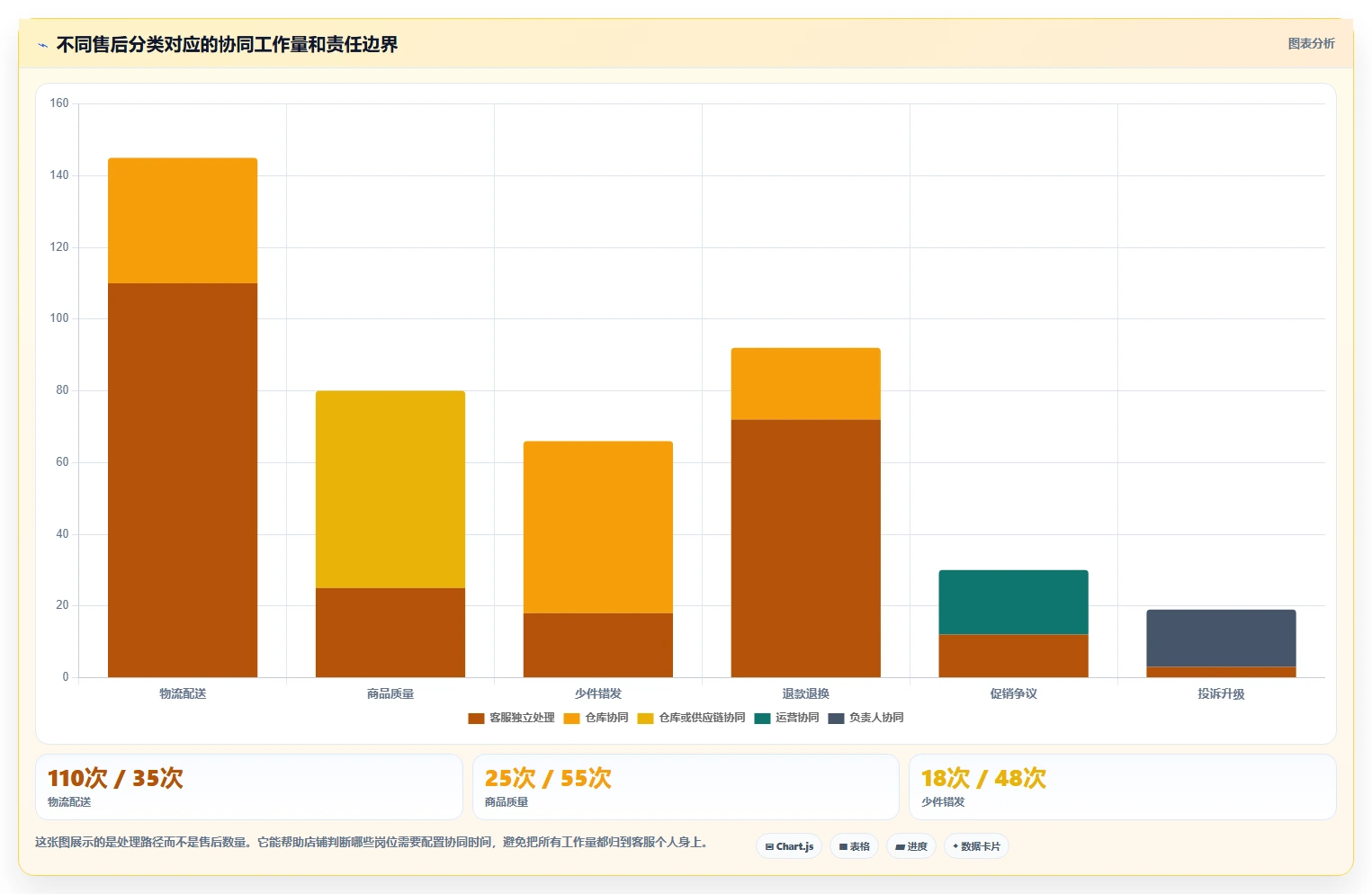Click the 80 y-axis tick value

click(62, 390)
